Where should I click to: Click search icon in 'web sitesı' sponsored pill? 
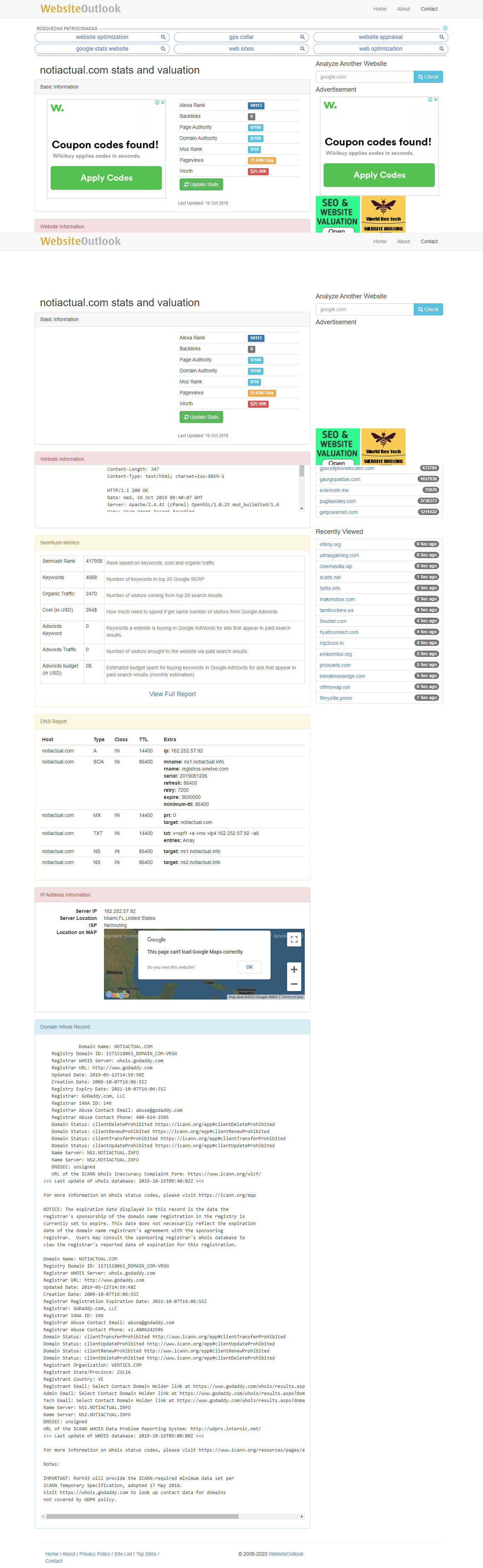(302, 49)
